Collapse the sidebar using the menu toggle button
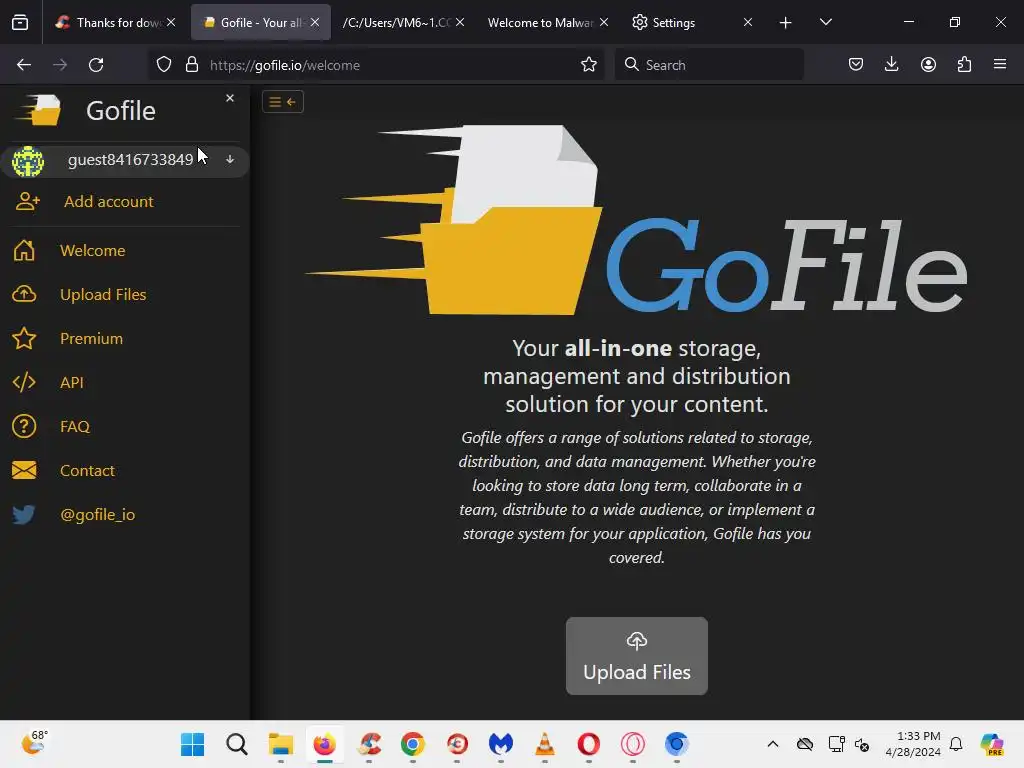This screenshot has height=768, width=1024. click(x=283, y=102)
